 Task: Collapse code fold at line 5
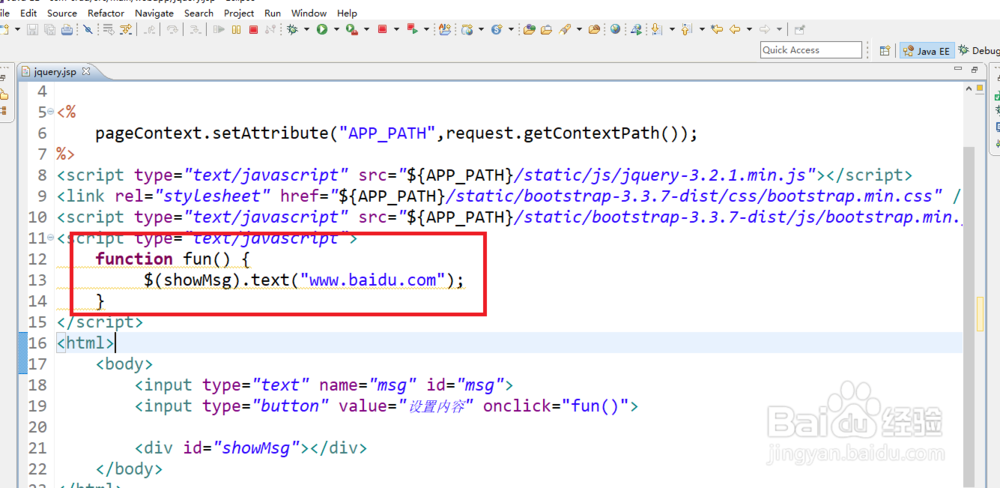[x=50, y=112]
